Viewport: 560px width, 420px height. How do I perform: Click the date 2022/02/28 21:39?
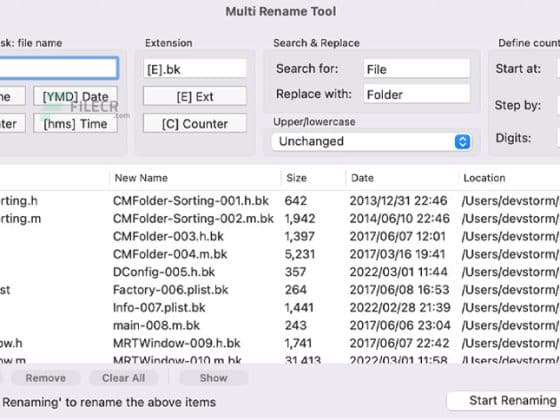[x=400, y=308]
